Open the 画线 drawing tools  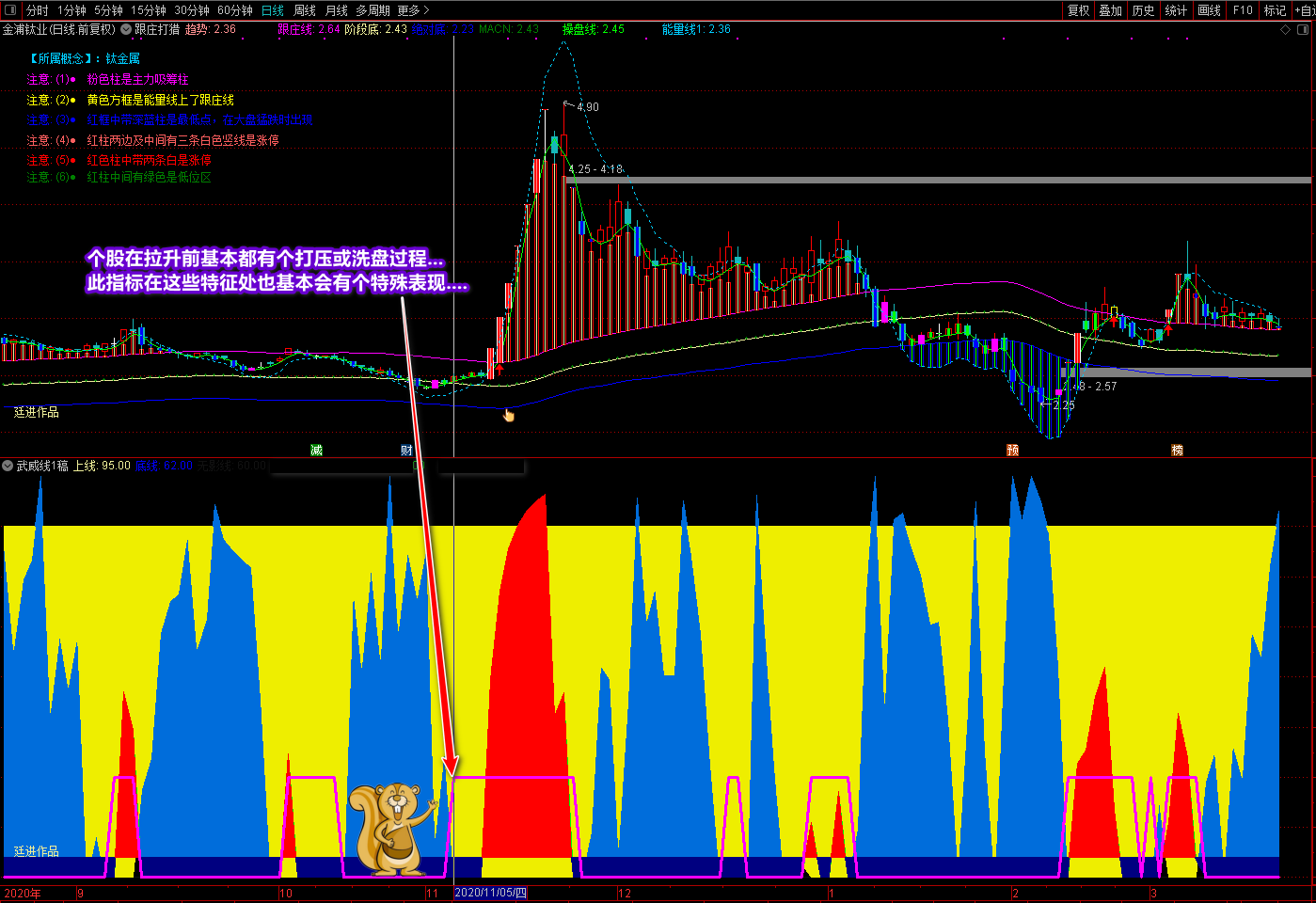[x=1209, y=10]
